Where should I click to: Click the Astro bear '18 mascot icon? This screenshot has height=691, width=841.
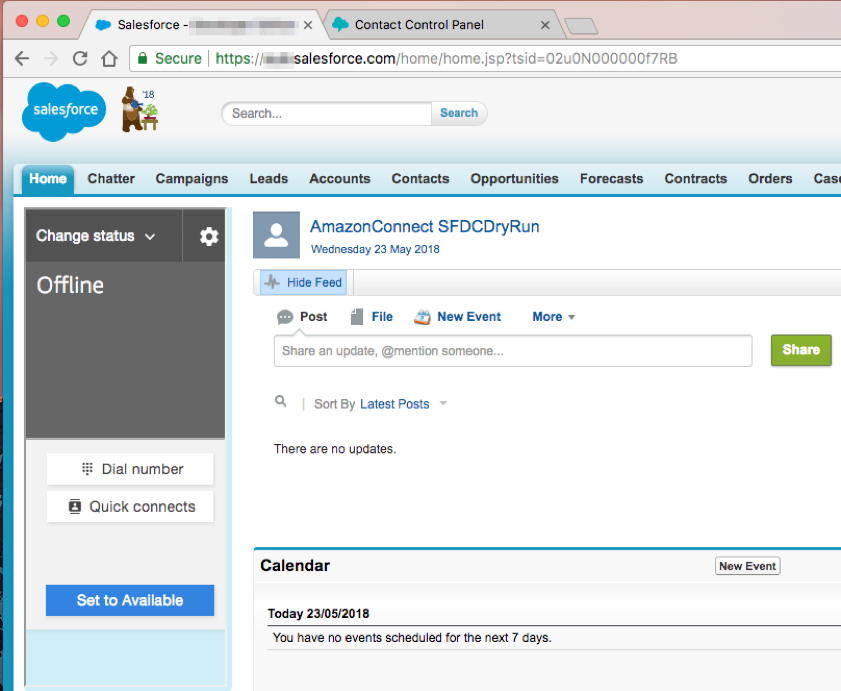[139, 109]
